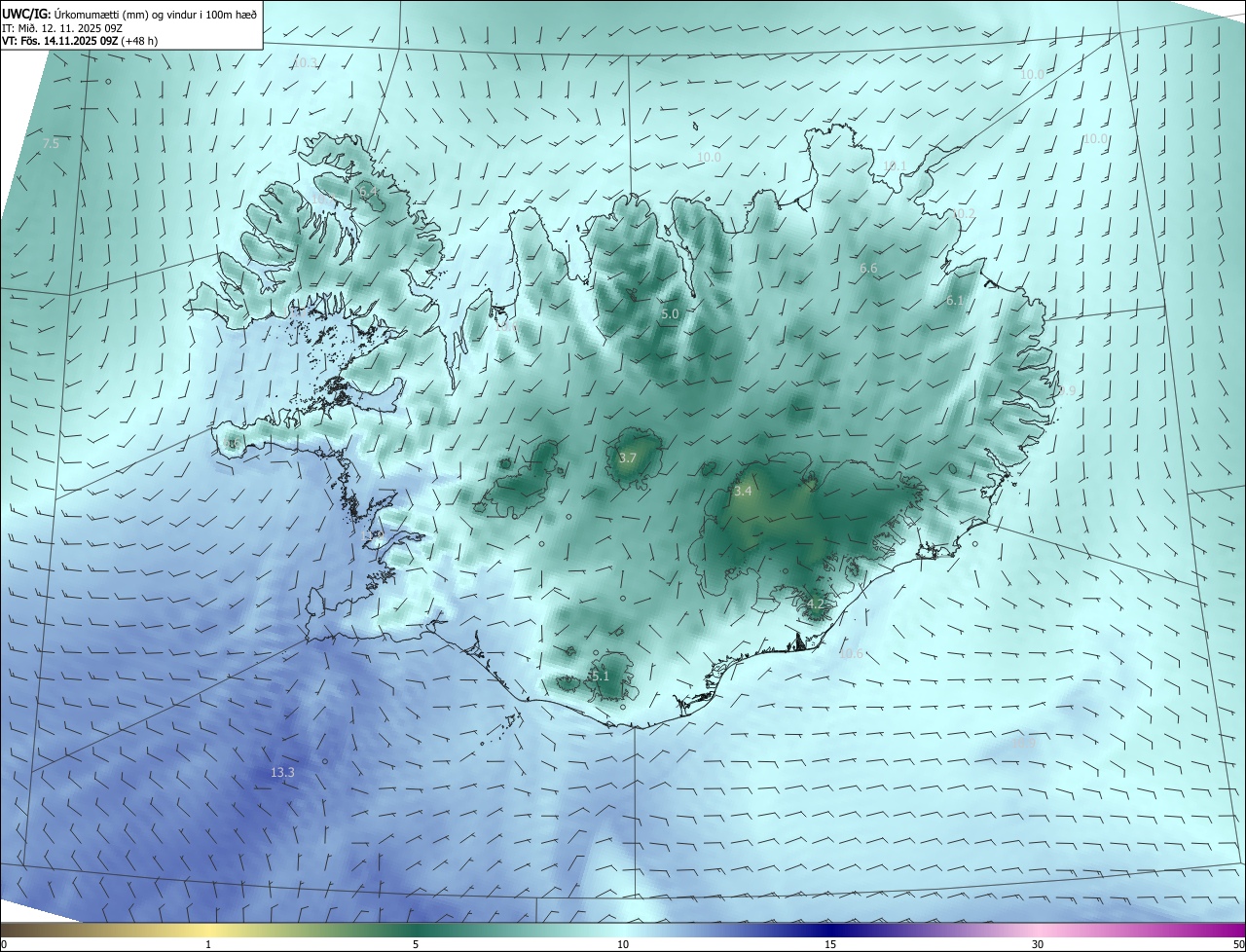Click the 50 tick on the colour scale
Screen dimensions: 1246x952
coord(1238,944)
